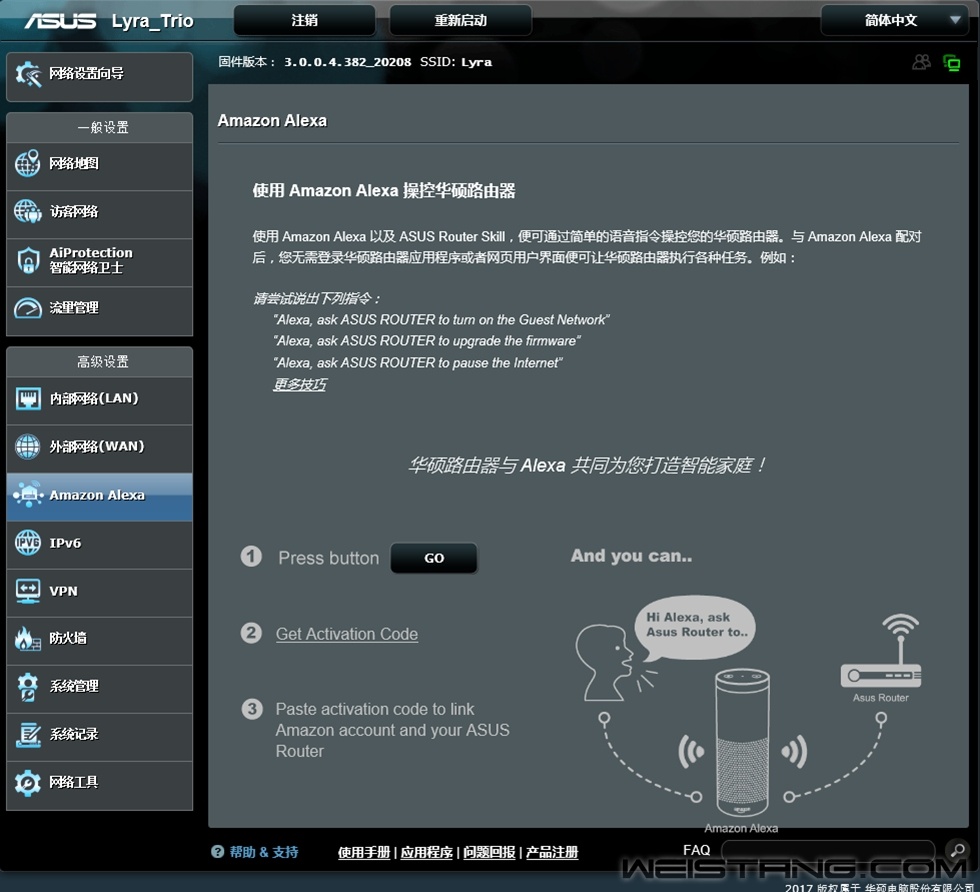Click the Firewall flame icon
Viewport: 980px width, 892px height.
(x=28, y=639)
